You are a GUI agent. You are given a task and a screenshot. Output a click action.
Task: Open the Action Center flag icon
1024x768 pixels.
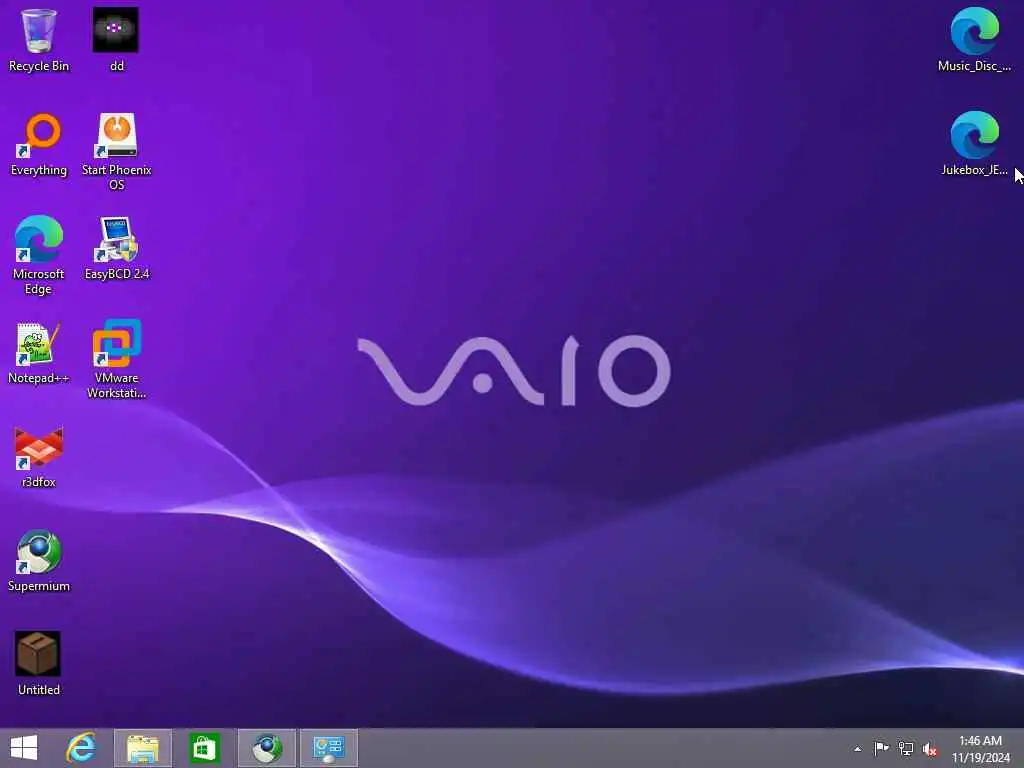click(881, 748)
